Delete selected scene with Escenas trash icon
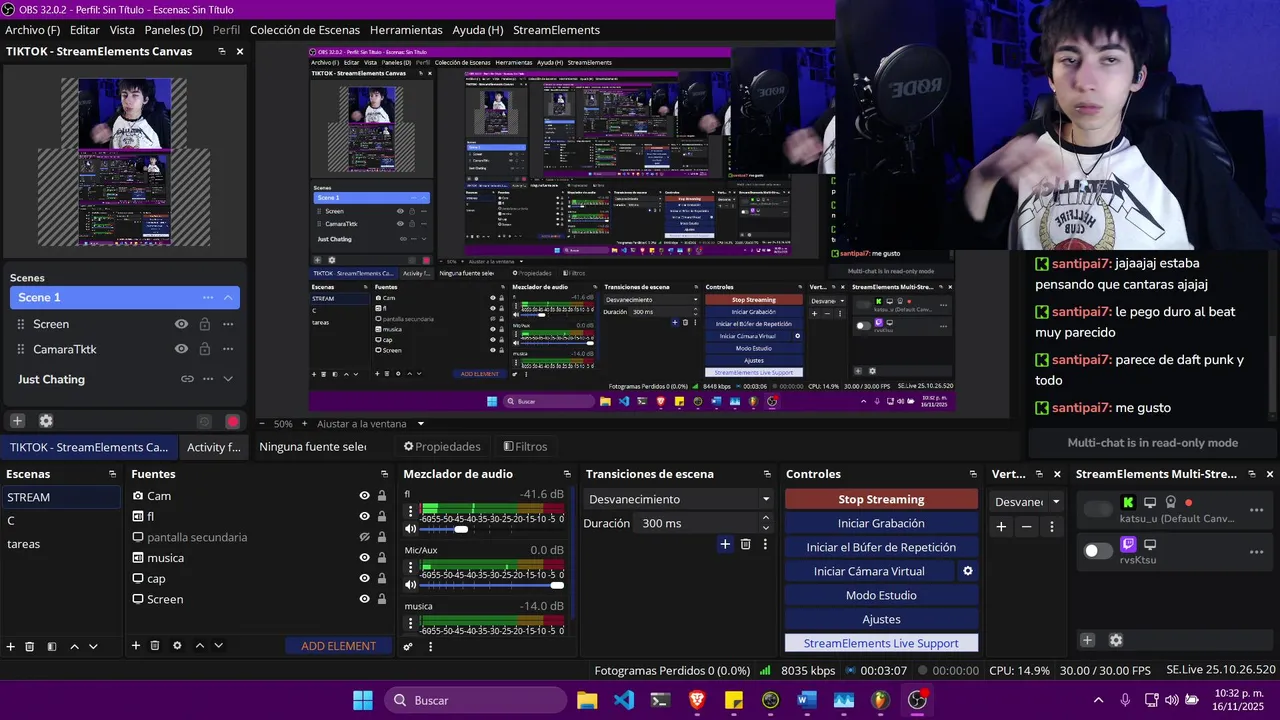Screen dimensions: 1280x720 pos(30,646)
